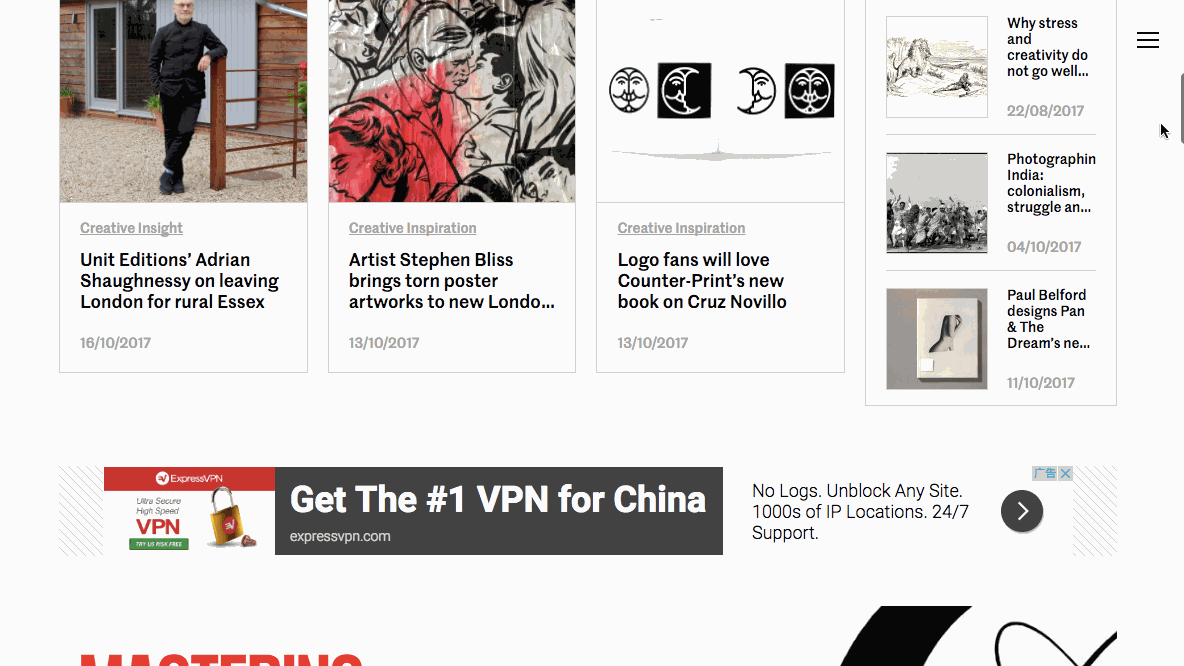Open Why stress and creativity sidebar headline
The height and width of the screenshot is (666, 1184).
tap(1047, 48)
